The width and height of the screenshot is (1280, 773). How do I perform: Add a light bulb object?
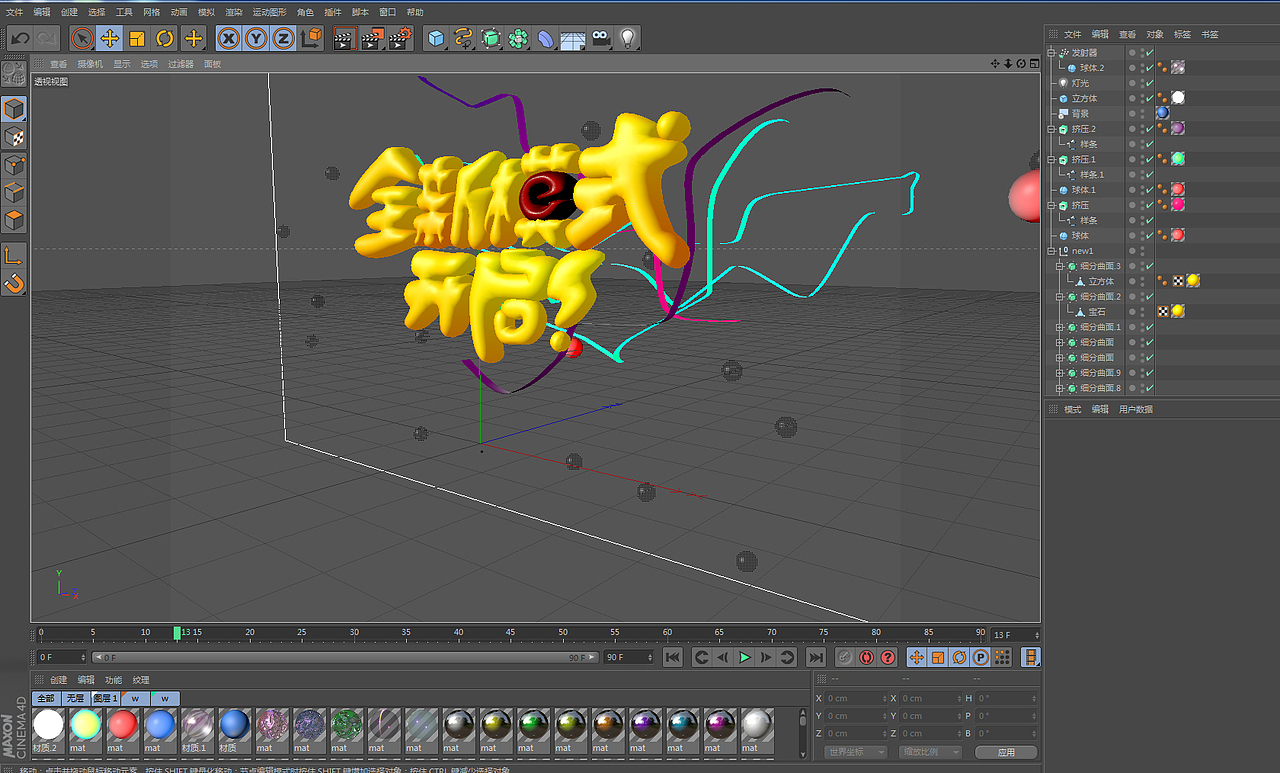(x=628, y=39)
